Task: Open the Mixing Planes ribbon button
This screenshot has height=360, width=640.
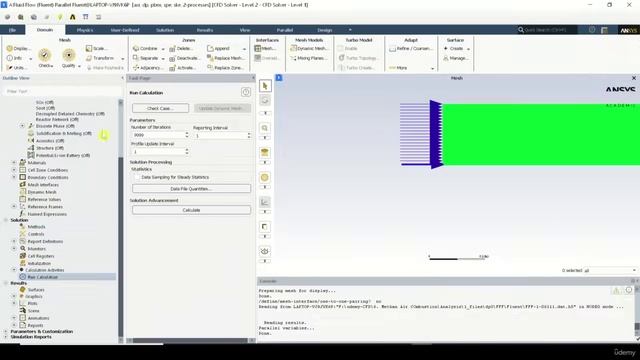Action: coord(309,58)
